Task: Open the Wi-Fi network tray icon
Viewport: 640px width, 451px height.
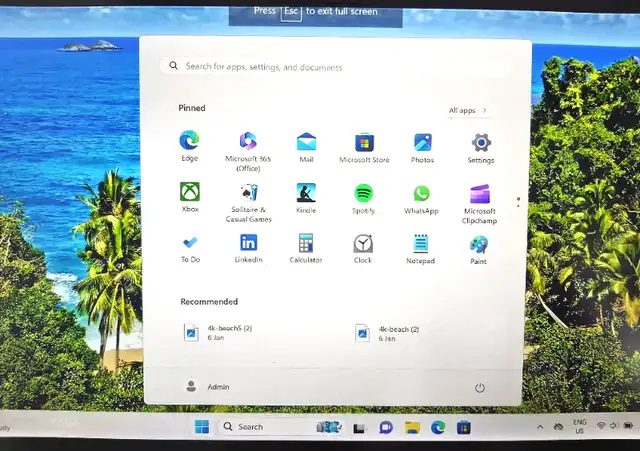Action: point(600,426)
